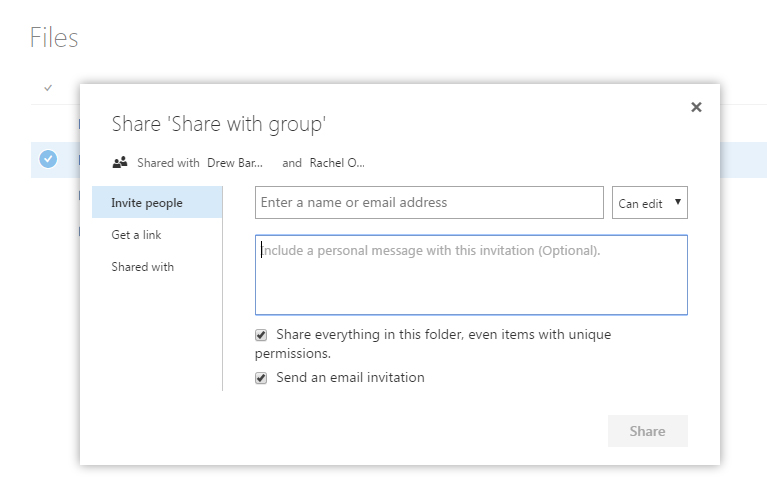Click the shared people group icon
This screenshot has height=494, width=767.
120,162
